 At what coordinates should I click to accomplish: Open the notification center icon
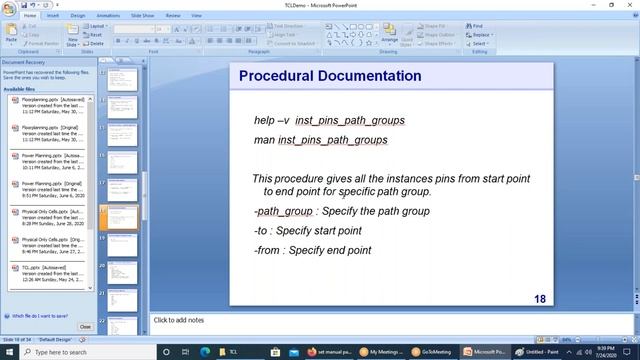627,352
